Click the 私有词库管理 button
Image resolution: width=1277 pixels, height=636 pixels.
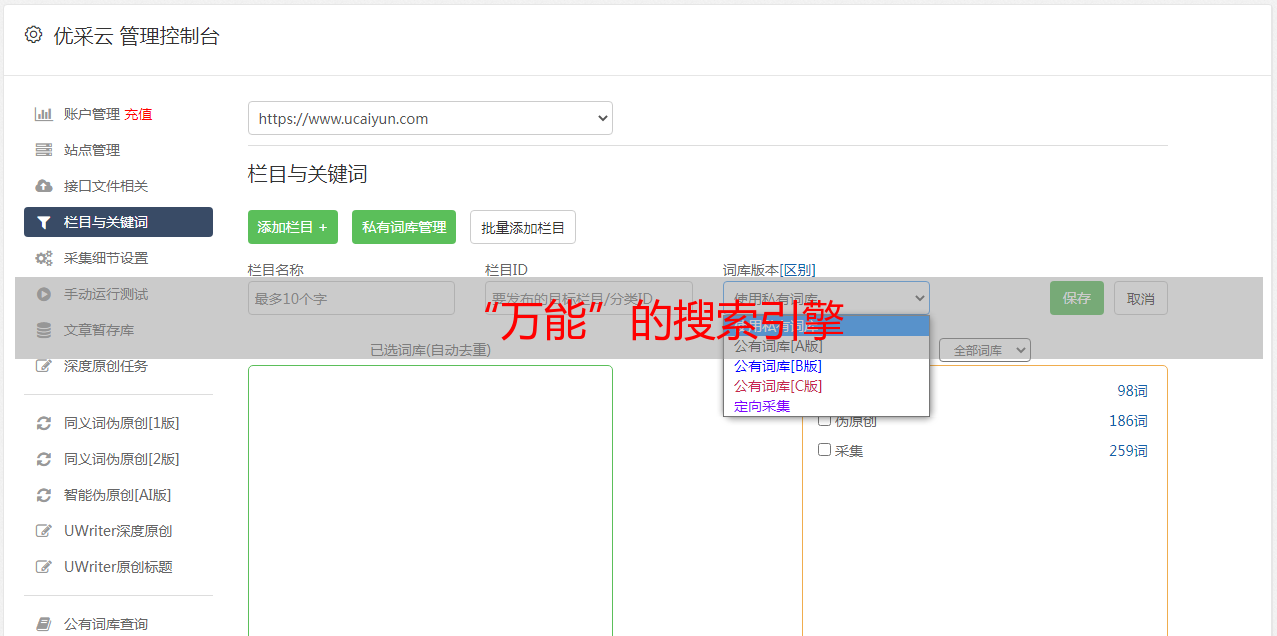[x=404, y=227]
